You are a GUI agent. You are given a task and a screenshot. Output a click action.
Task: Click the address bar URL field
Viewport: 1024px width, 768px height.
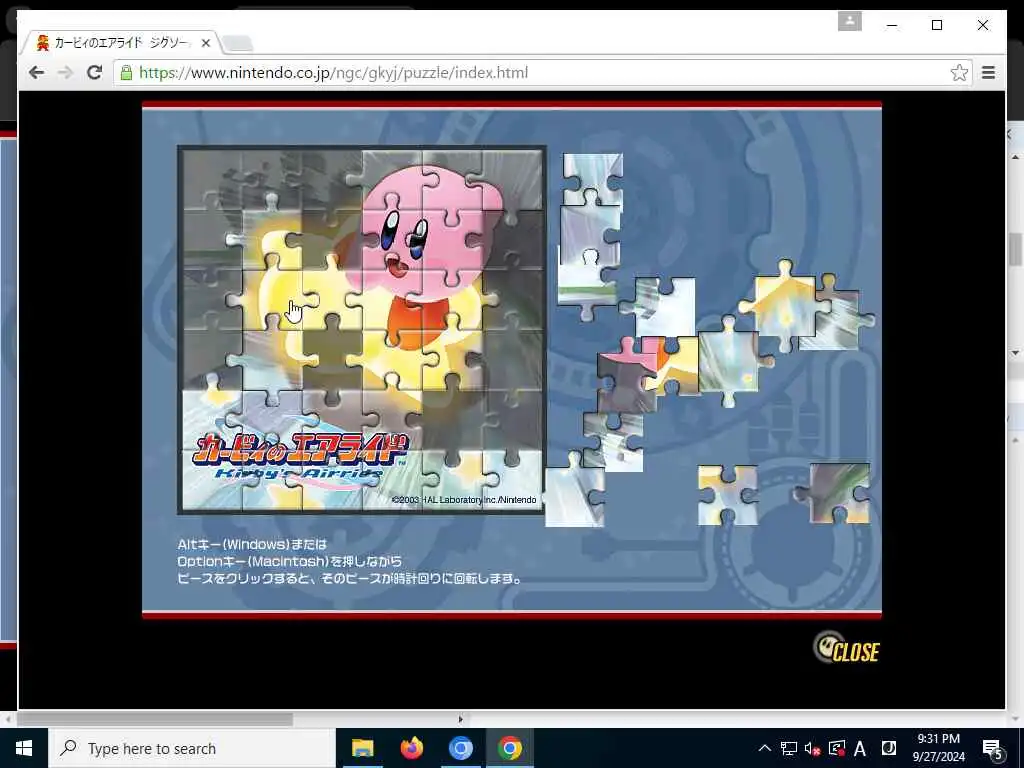542,72
